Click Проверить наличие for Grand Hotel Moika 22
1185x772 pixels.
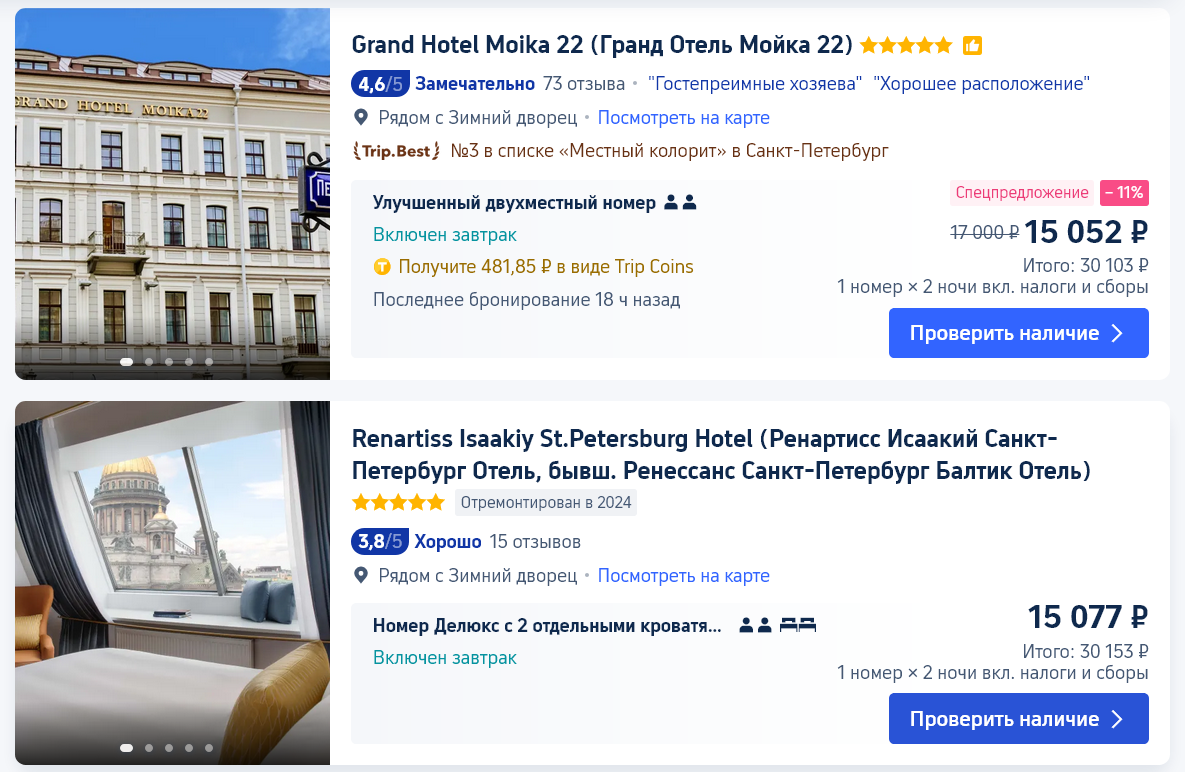coord(1018,333)
